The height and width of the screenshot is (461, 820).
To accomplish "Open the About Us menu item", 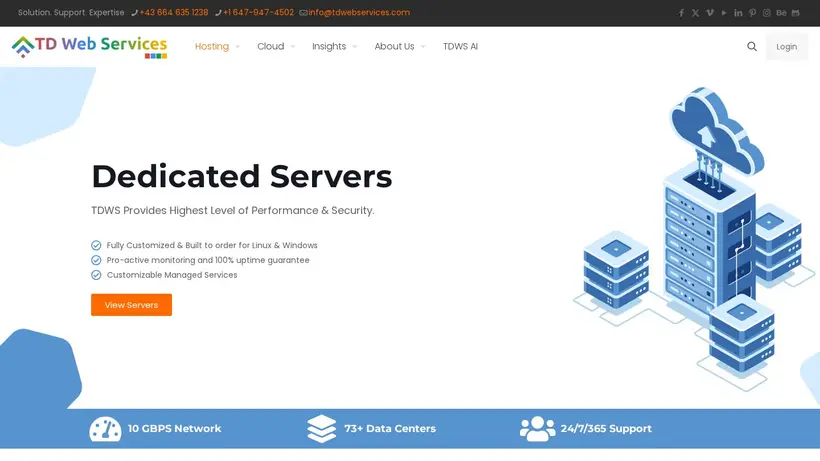I will (394, 47).
